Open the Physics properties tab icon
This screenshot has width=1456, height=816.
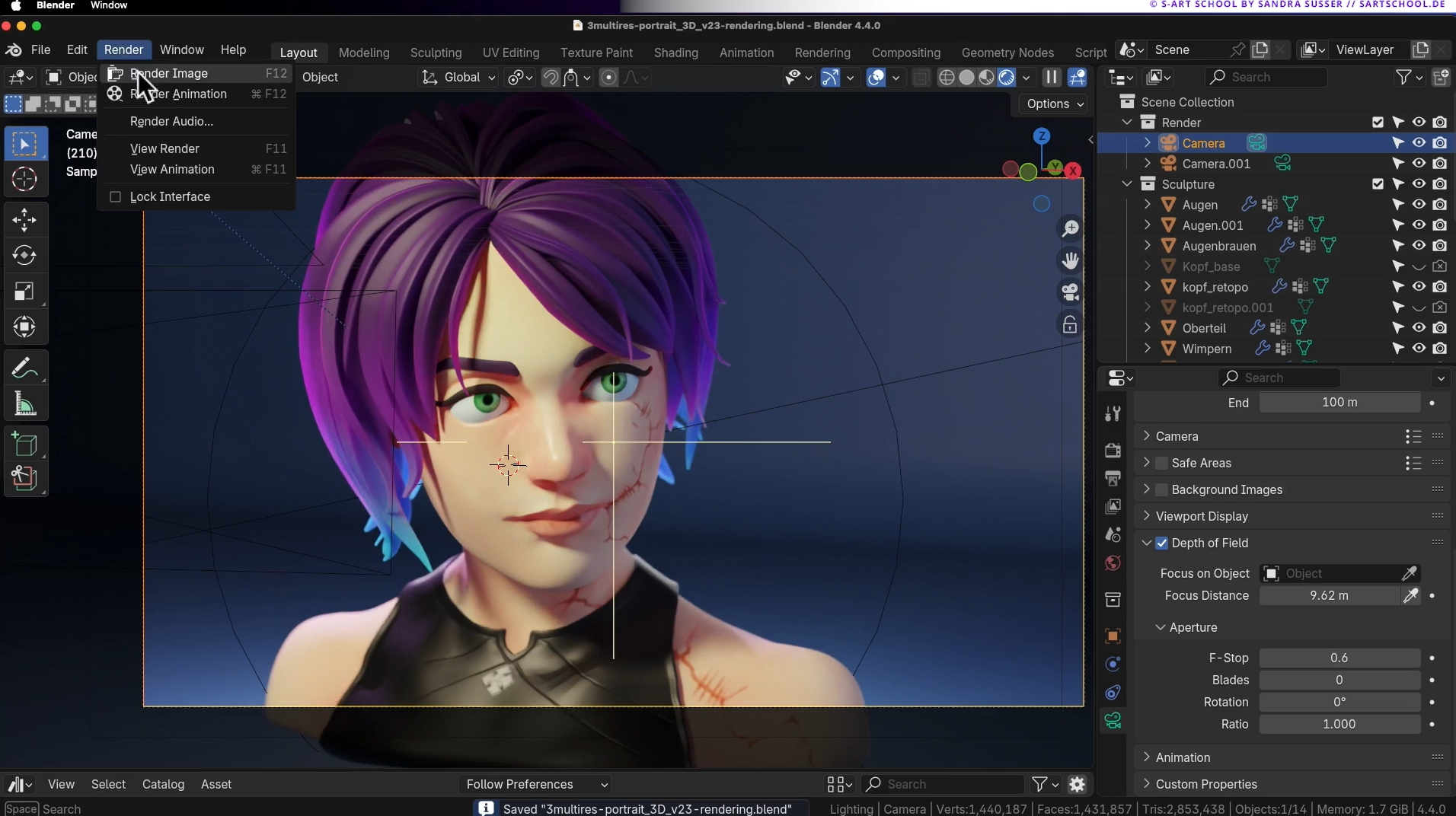click(1113, 665)
